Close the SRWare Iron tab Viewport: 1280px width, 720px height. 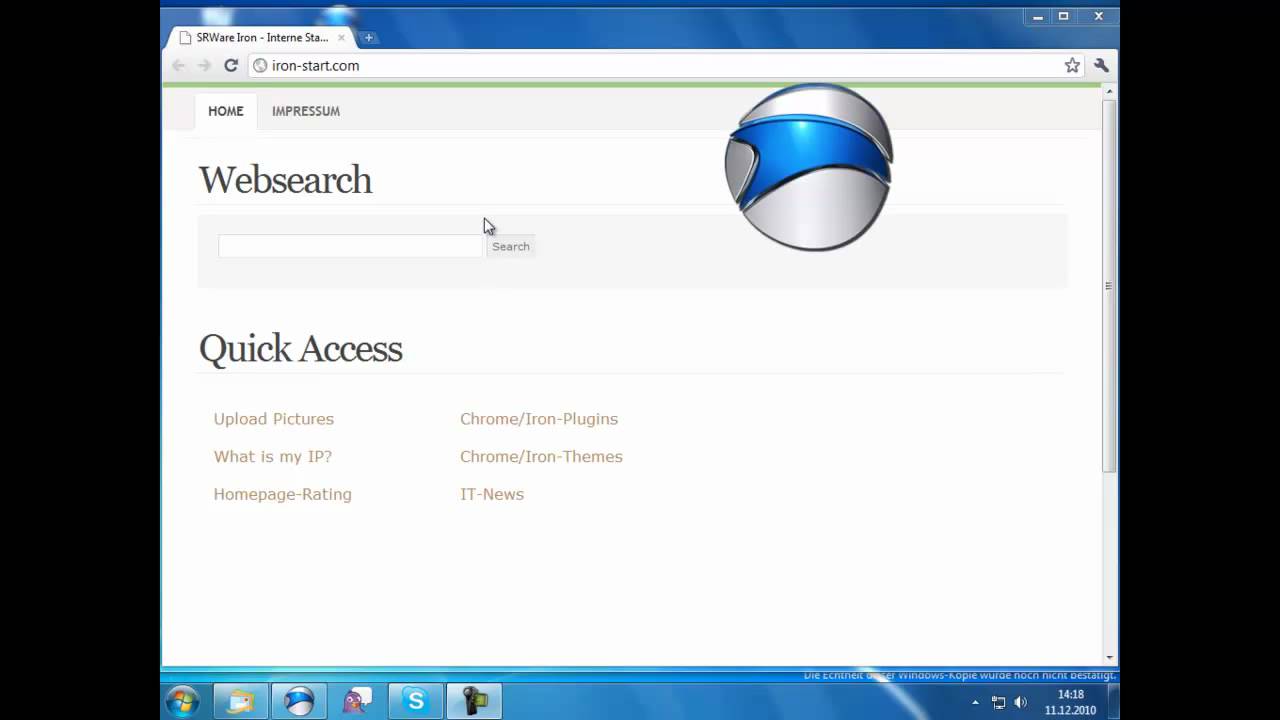coord(341,38)
